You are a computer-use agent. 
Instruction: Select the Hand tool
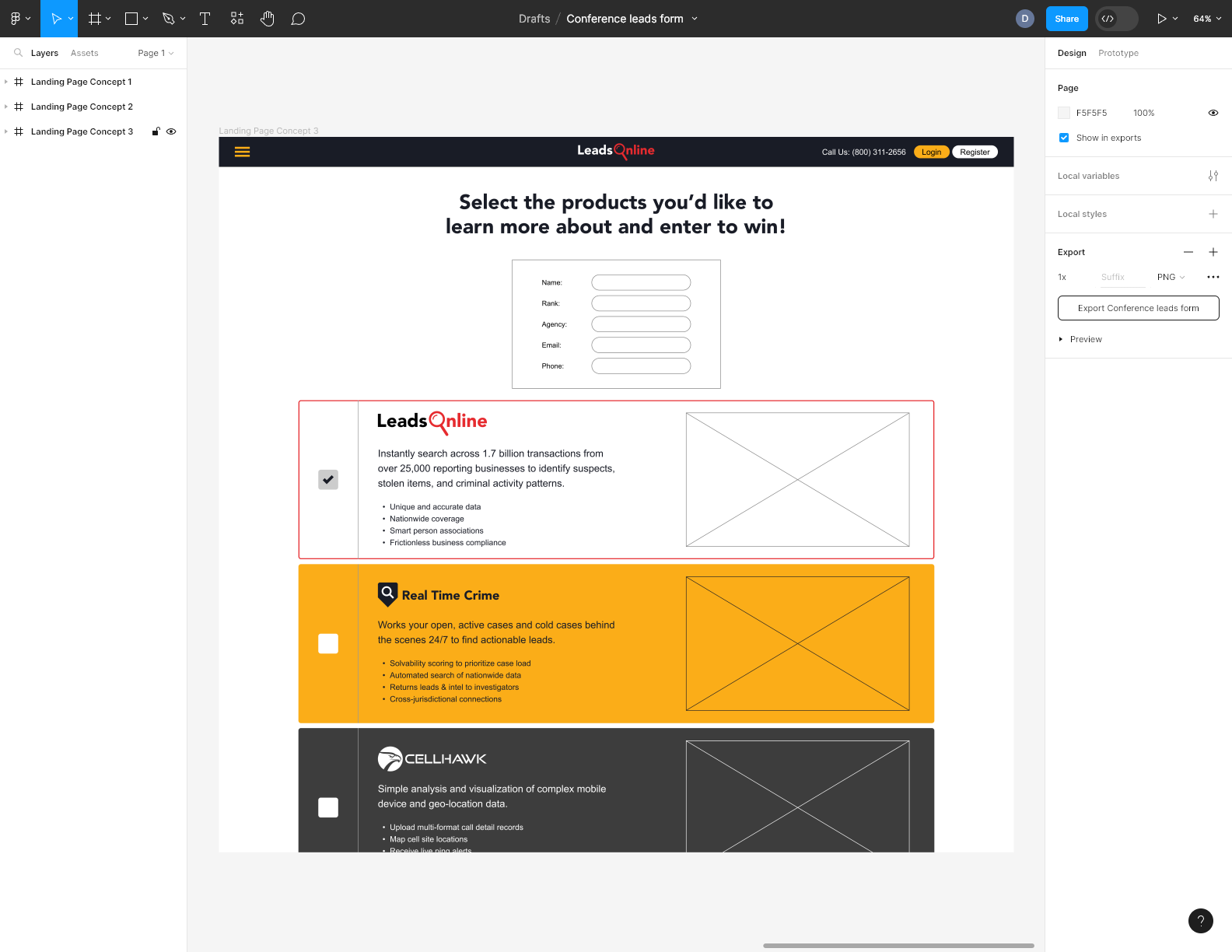click(x=268, y=19)
